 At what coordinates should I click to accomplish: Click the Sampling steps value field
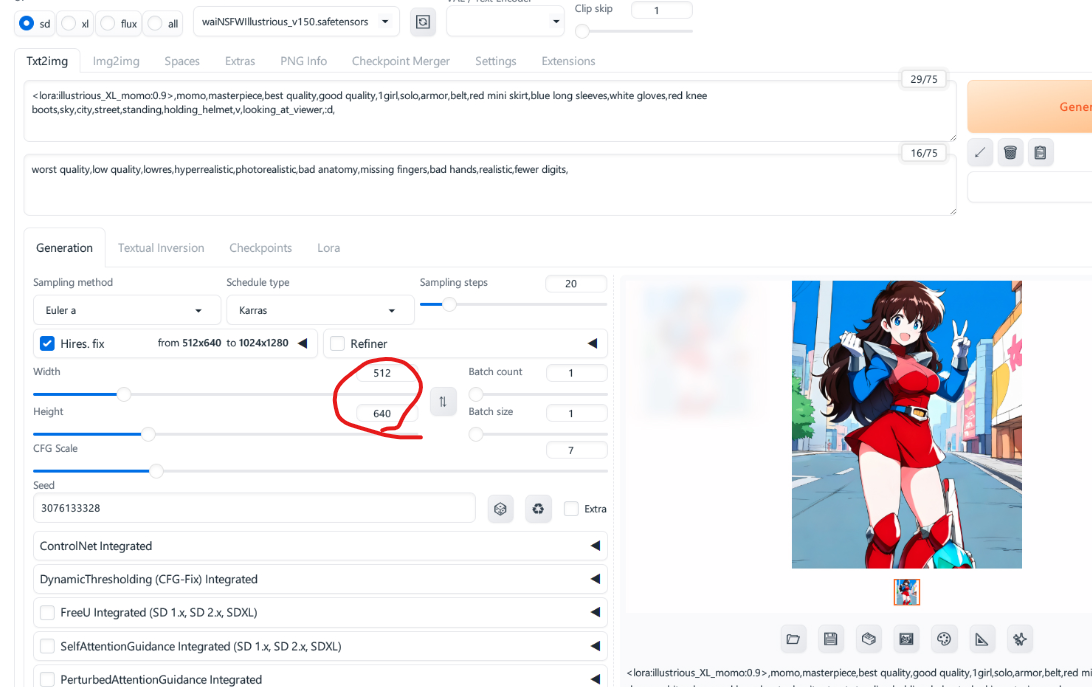[576, 284]
